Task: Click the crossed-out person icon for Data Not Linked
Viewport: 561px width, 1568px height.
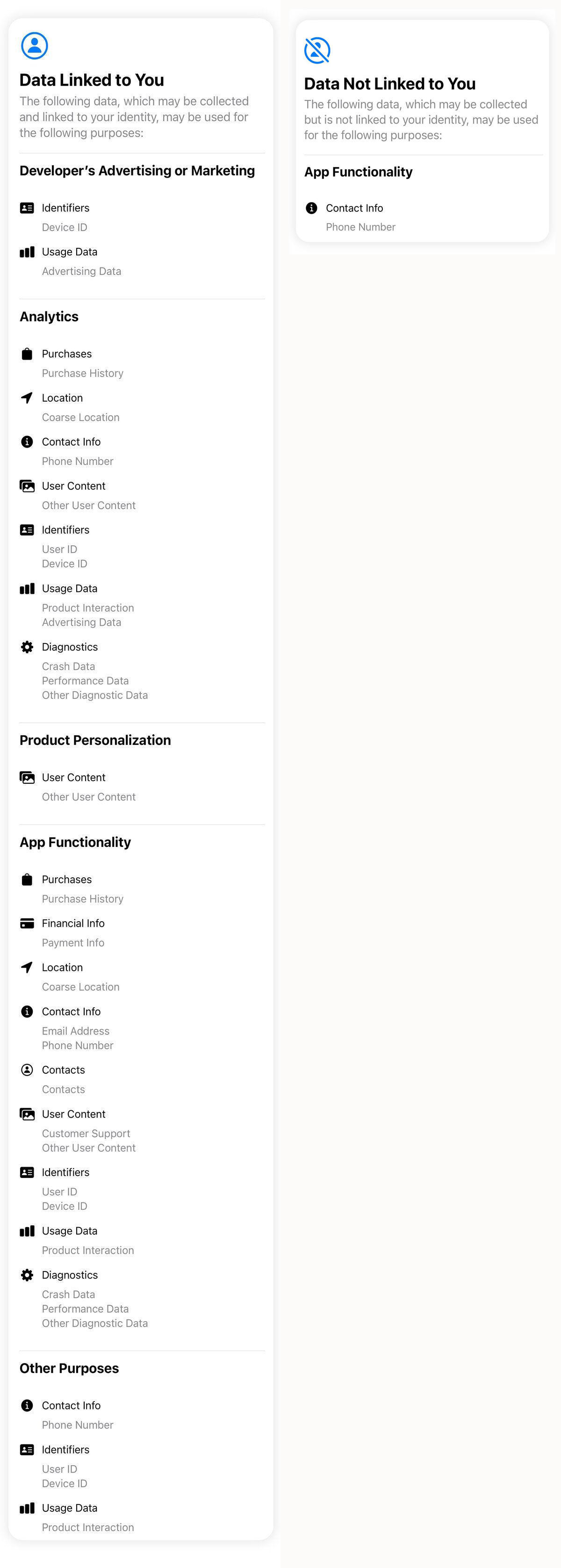Action: pyautogui.click(x=317, y=50)
